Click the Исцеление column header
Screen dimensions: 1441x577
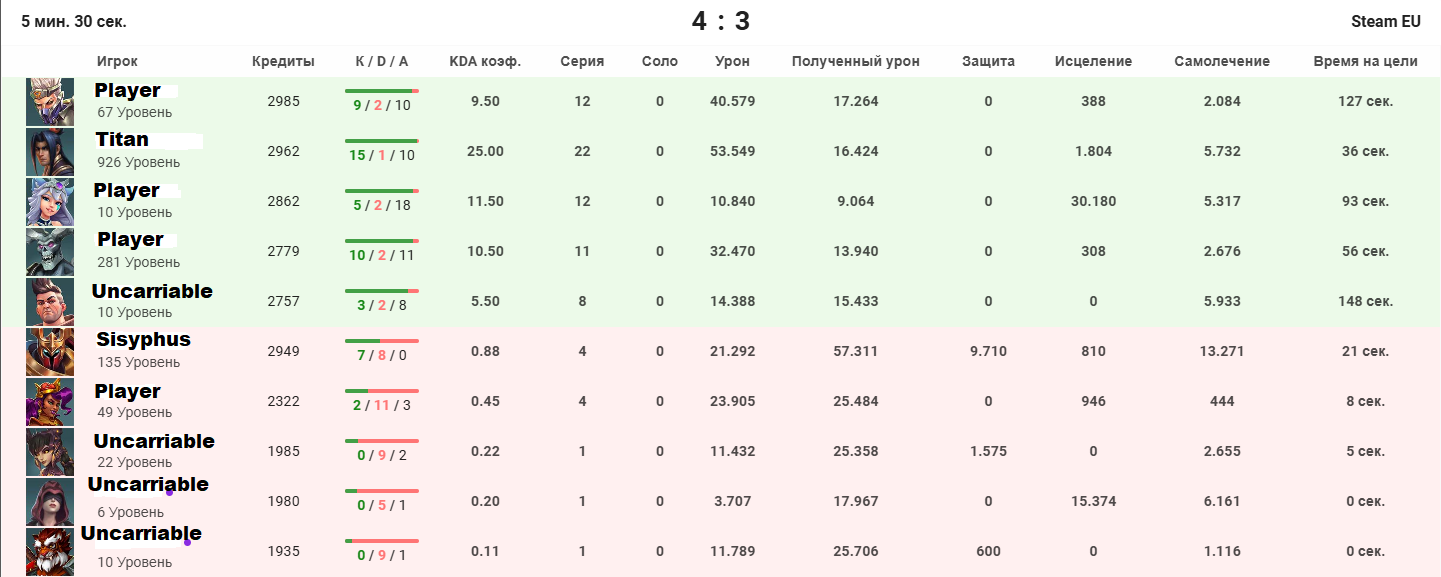pos(1093,61)
